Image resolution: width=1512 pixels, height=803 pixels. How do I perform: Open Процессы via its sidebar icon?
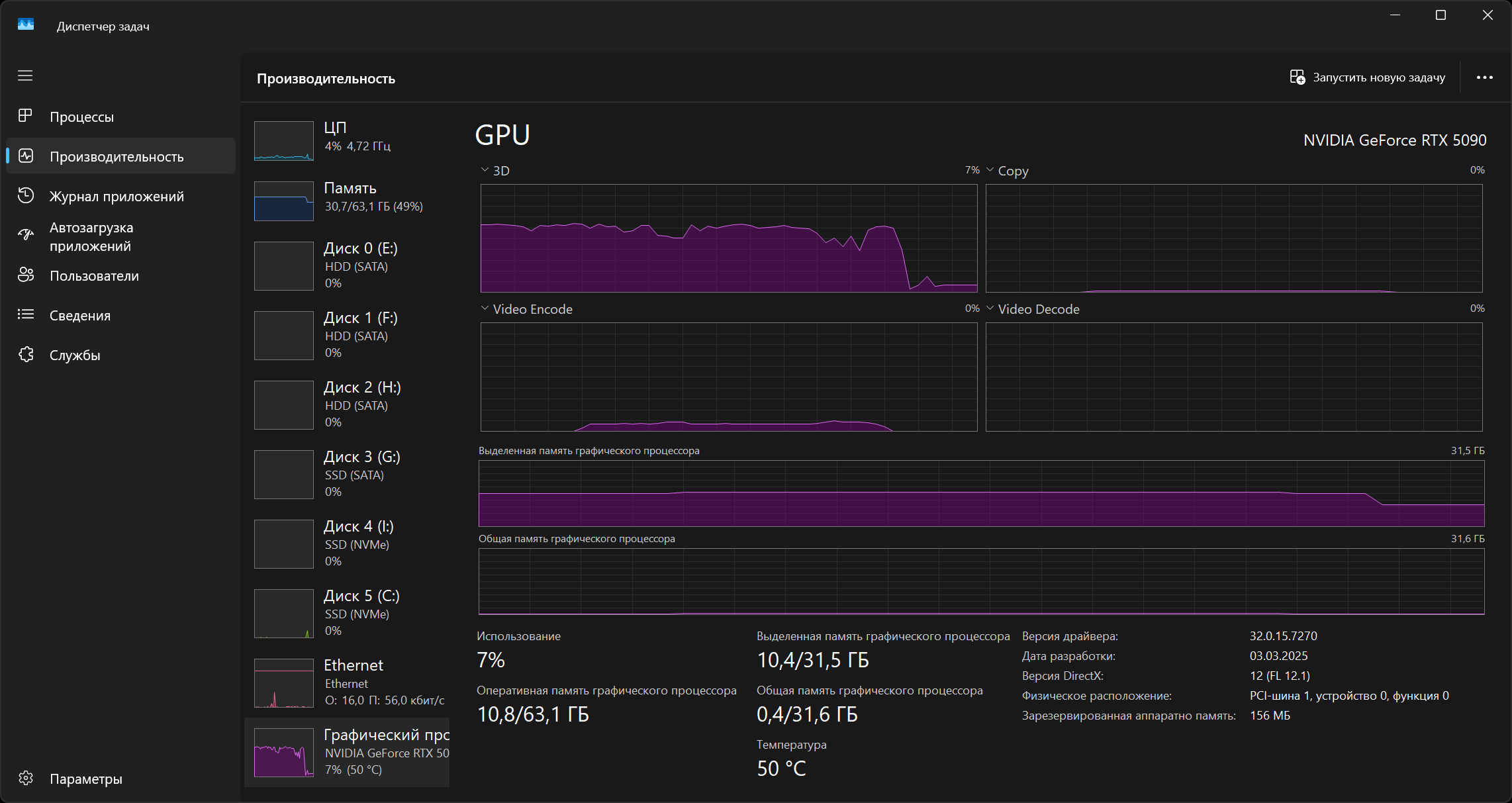[x=25, y=116]
